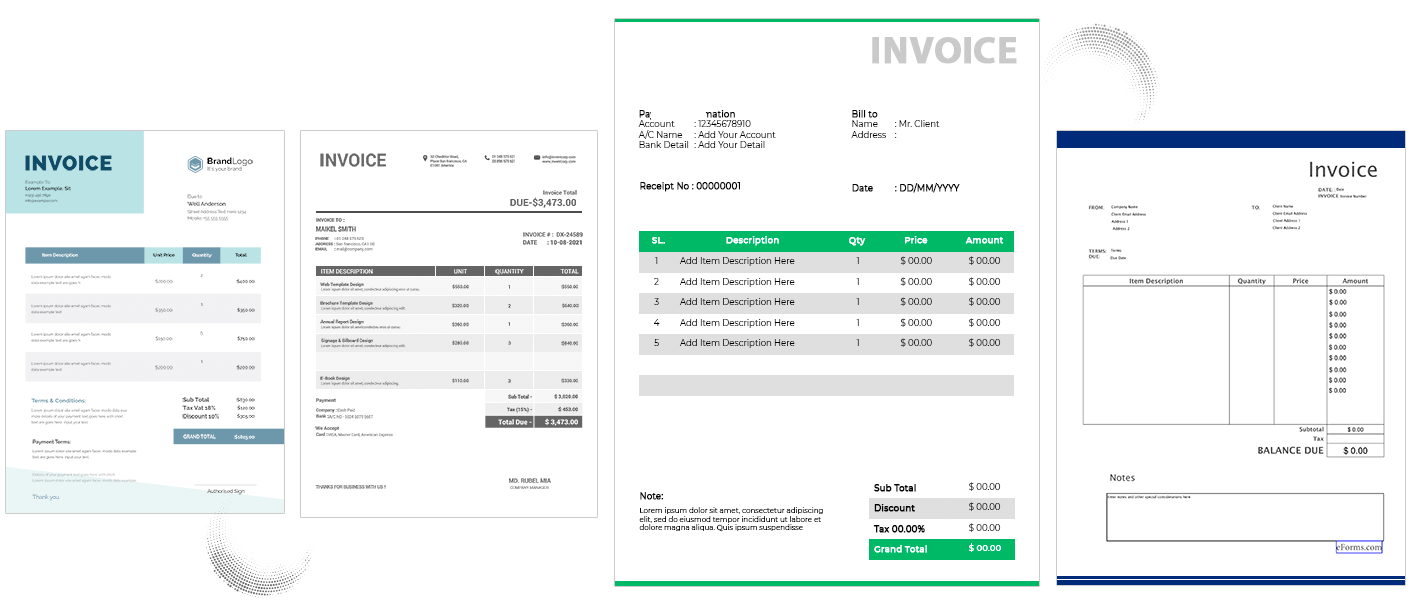1411x607 pixels.
Task: Click the 'DD/MM/YYYY' date value
Action: [x=929, y=188]
